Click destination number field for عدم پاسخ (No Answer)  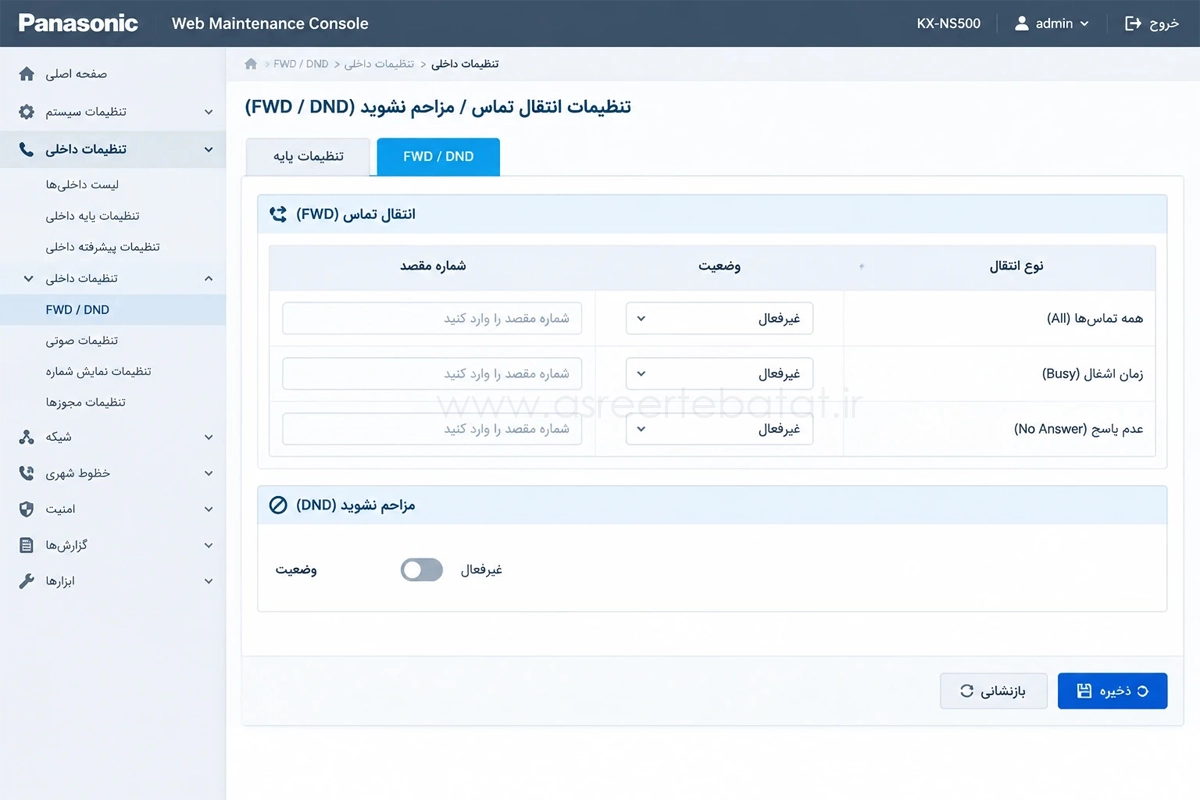point(432,429)
